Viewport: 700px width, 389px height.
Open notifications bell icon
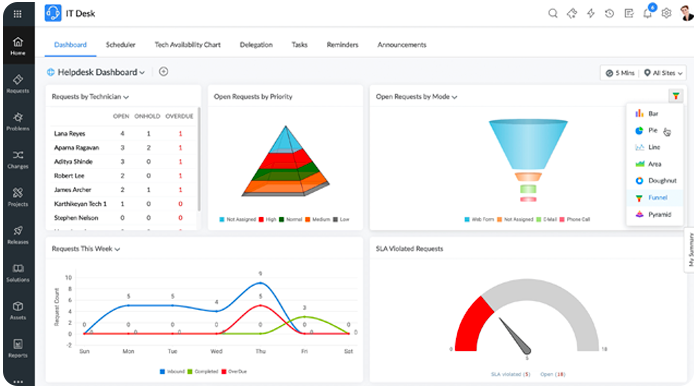click(x=647, y=13)
